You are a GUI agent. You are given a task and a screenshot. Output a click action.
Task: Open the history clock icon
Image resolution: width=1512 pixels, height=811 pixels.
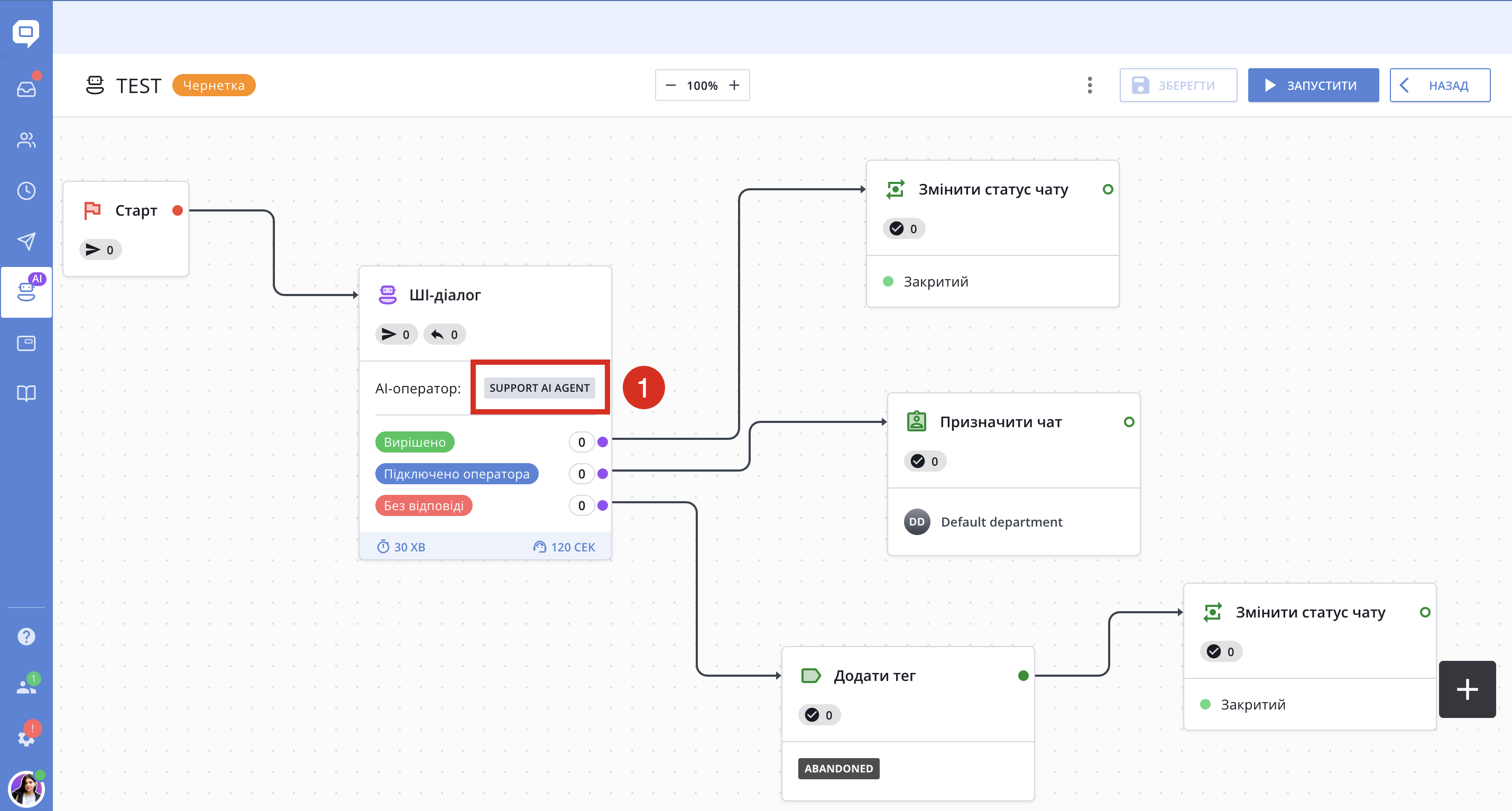click(26, 191)
